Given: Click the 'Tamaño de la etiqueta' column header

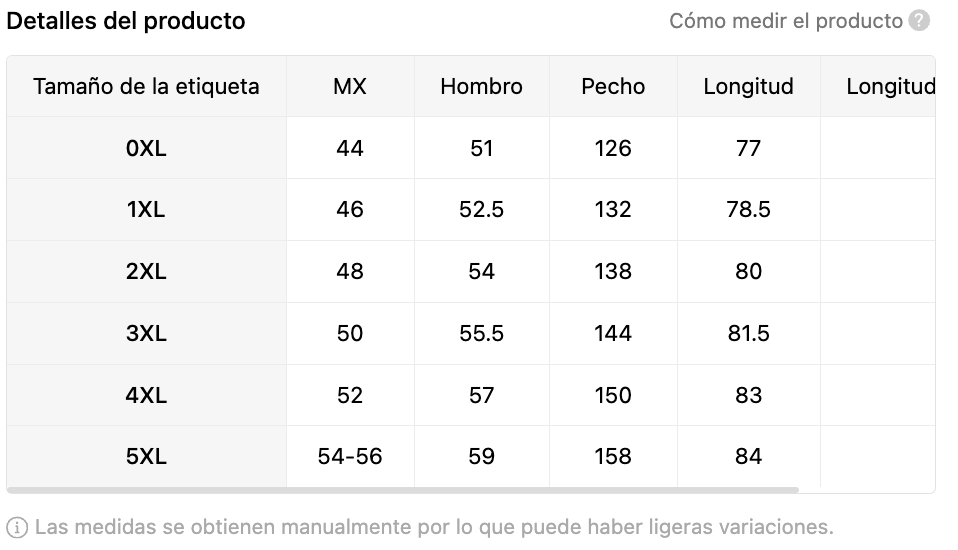Looking at the screenshot, I should (146, 86).
